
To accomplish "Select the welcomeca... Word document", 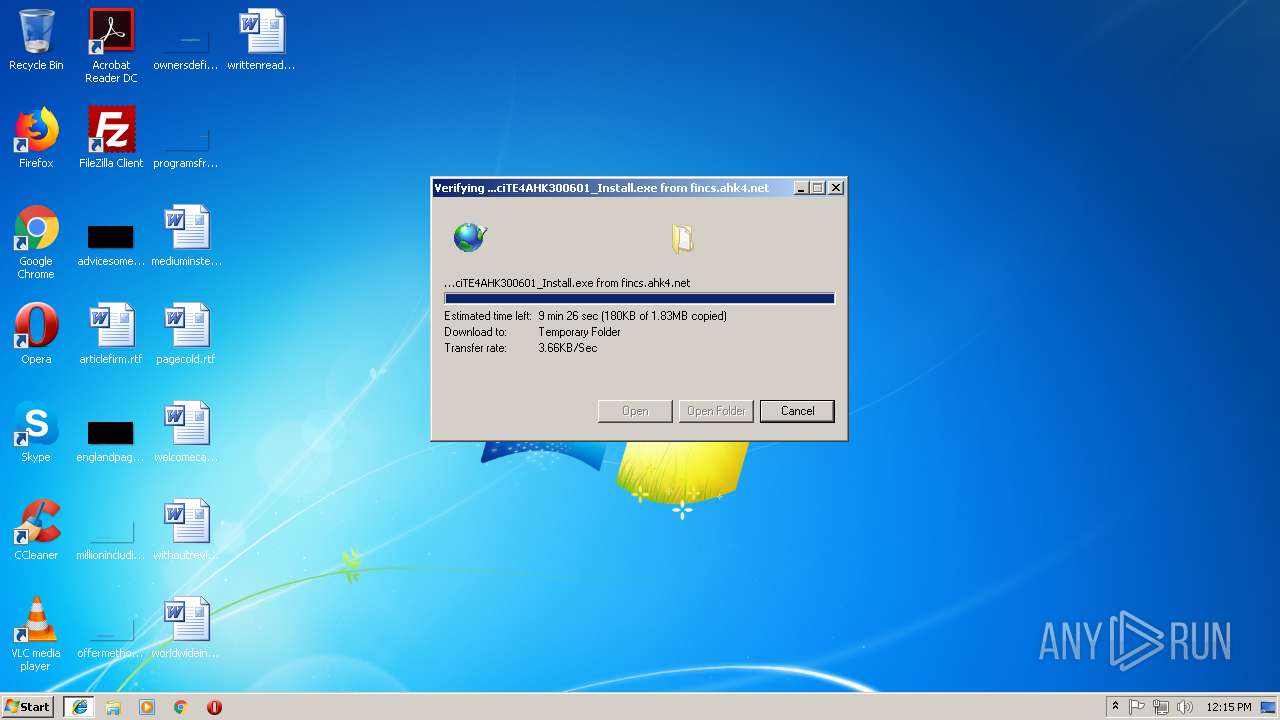I will pos(186,432).
